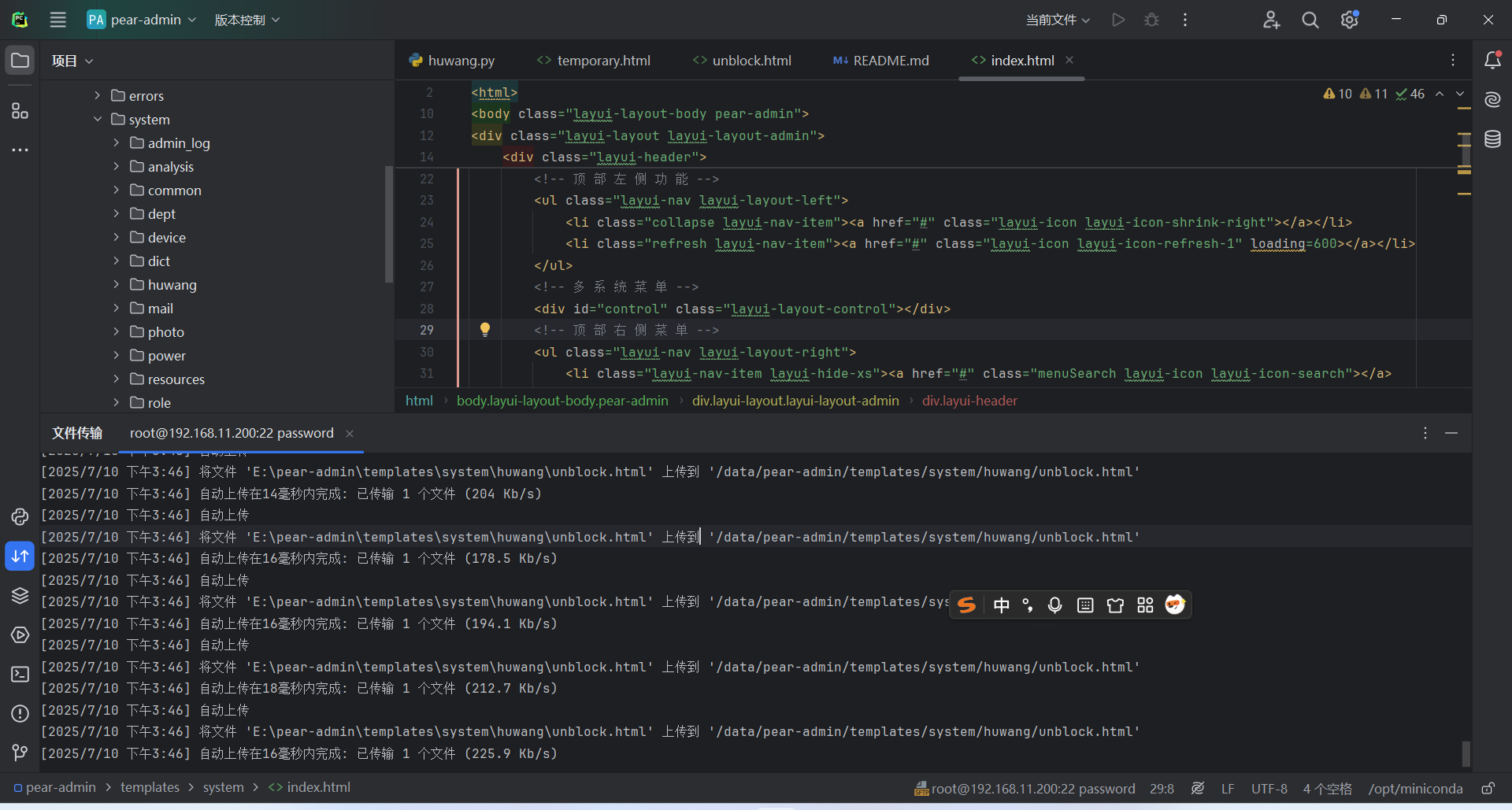Open the 当前文件 run configuration dropdown

click(1058, 20)
